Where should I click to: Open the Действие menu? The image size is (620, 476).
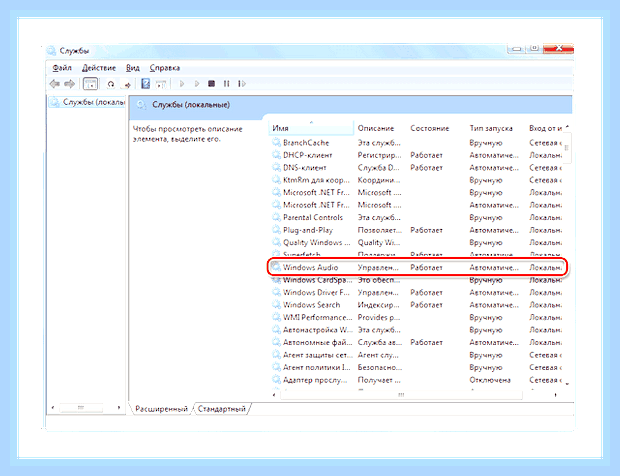coord(99,68)
